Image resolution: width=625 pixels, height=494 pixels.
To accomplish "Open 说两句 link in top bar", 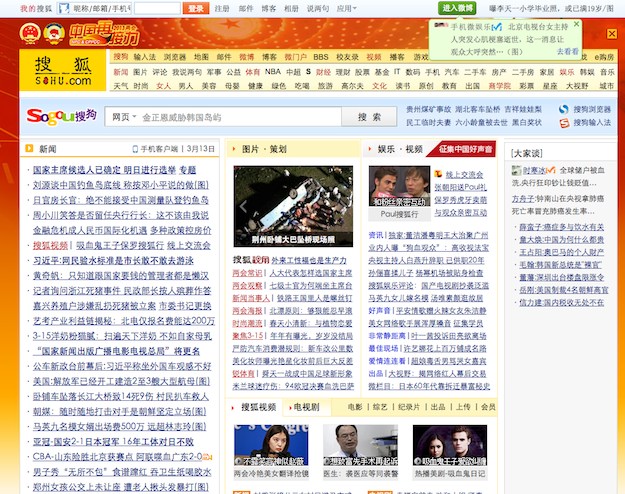I will [318, 8].
